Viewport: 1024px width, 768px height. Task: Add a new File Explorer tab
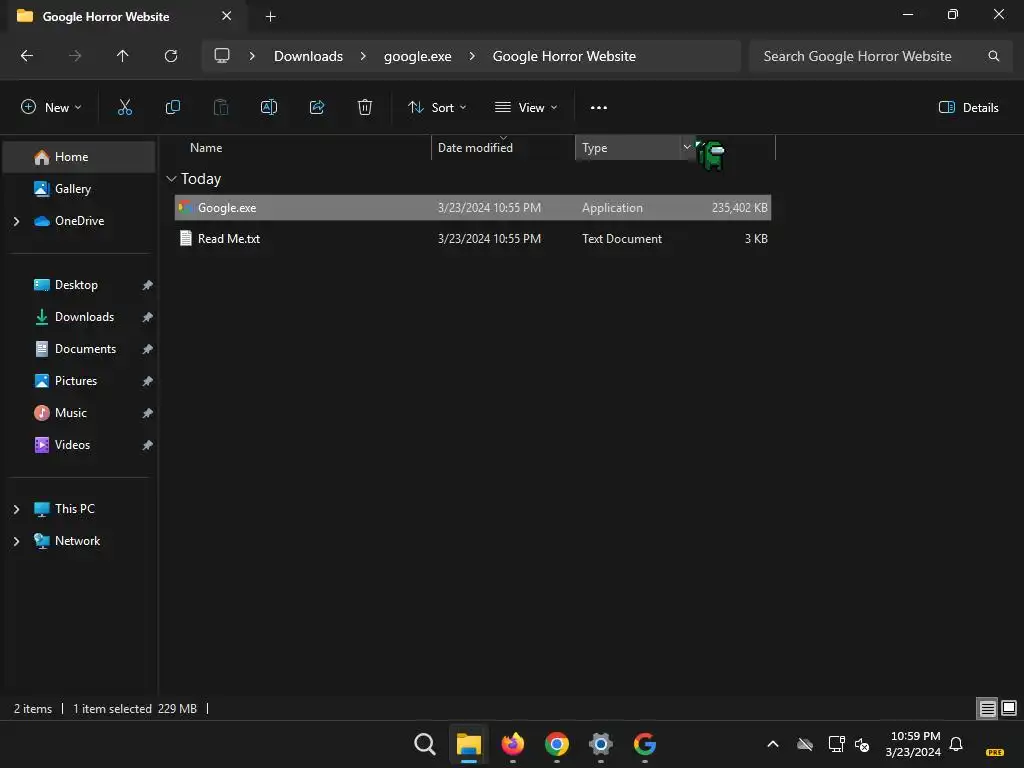point(270,16)
